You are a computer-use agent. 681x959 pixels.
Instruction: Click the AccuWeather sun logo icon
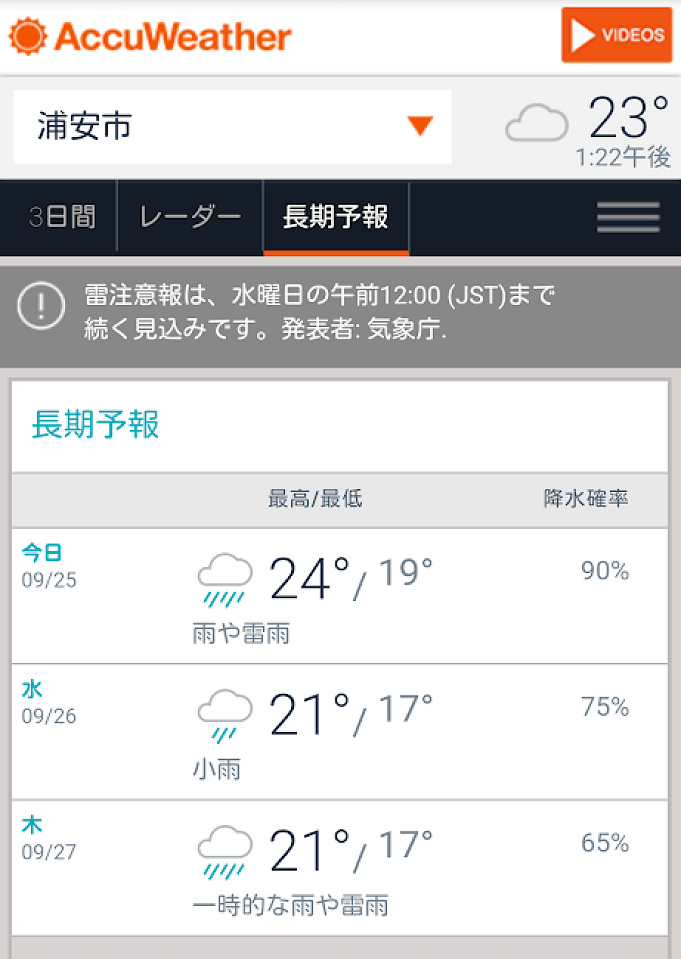tap(28, 37)
